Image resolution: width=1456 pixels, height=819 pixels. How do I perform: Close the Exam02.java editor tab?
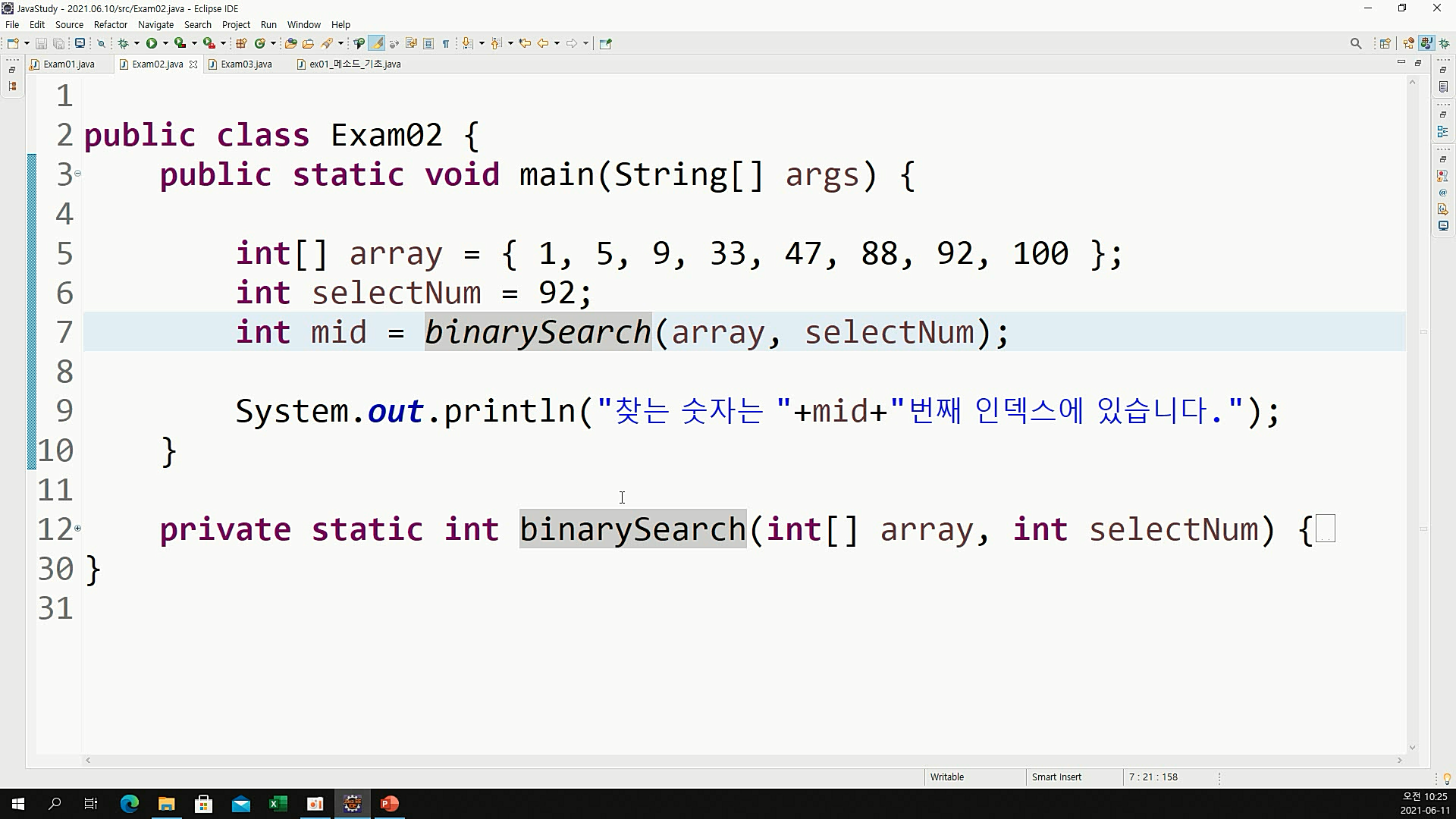pyautogui.click(x=193, y=64)
